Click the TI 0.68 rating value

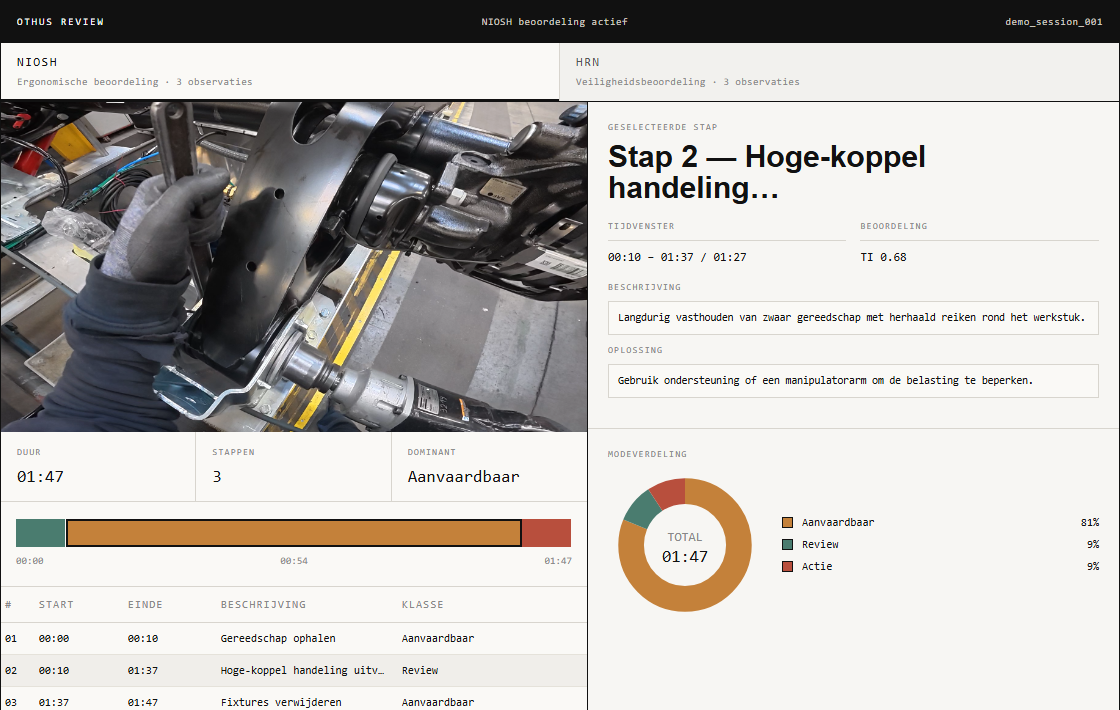[x=883, y=257]
